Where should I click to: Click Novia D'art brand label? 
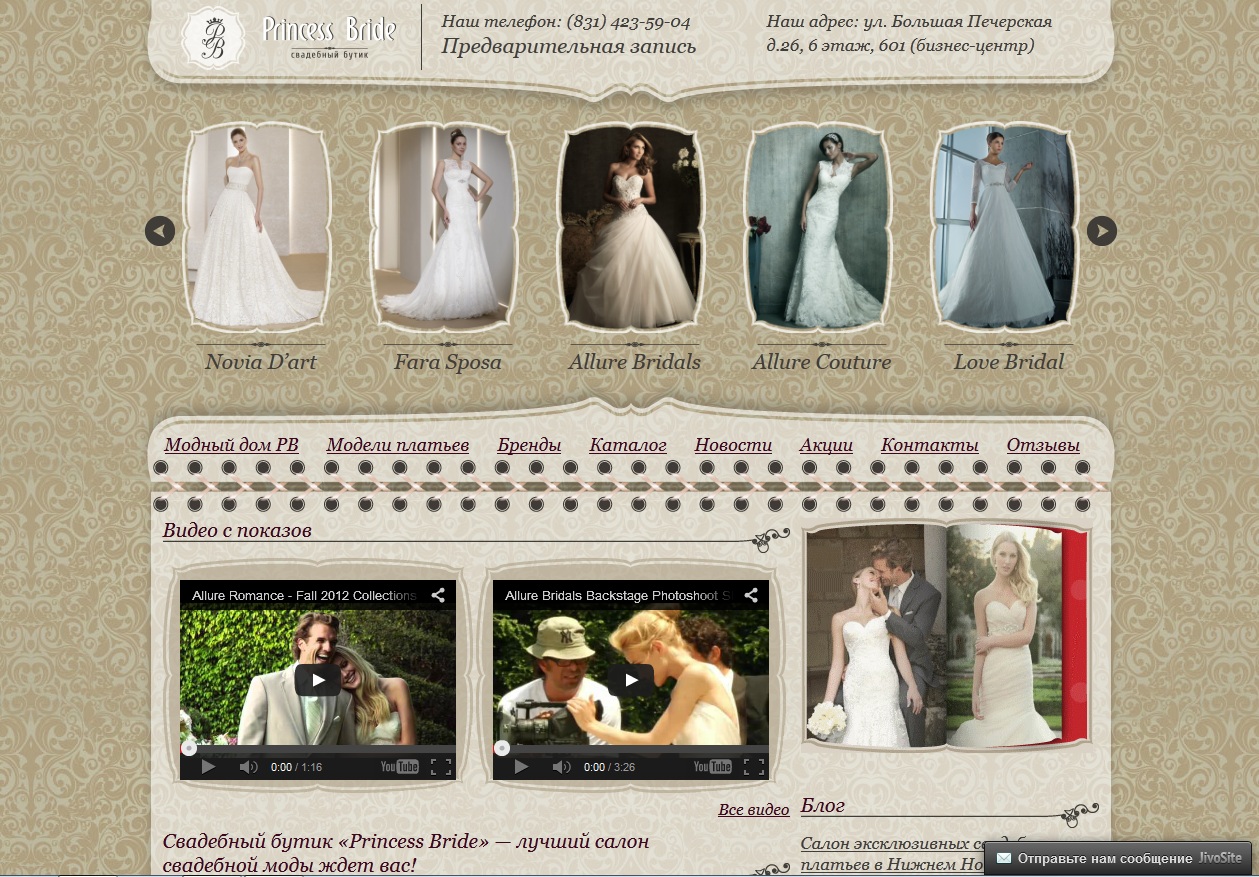(260, 362)
